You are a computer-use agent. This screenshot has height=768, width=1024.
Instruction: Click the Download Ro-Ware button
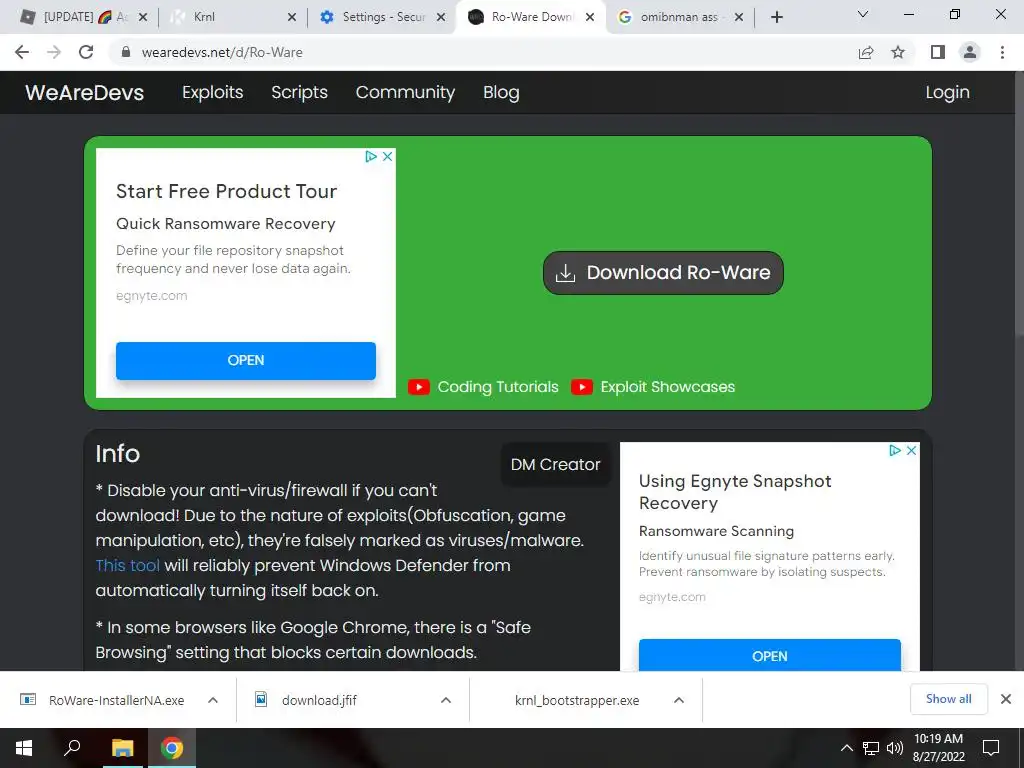click(x=663, y=272)
